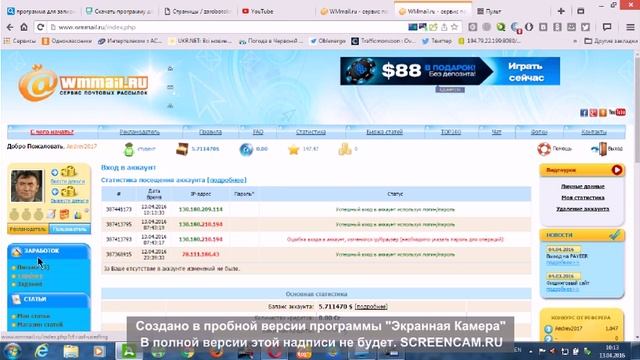This screenshot has height=360, width=640.
Task: Click the treasure chest balance icon
Action: (182, 149)
